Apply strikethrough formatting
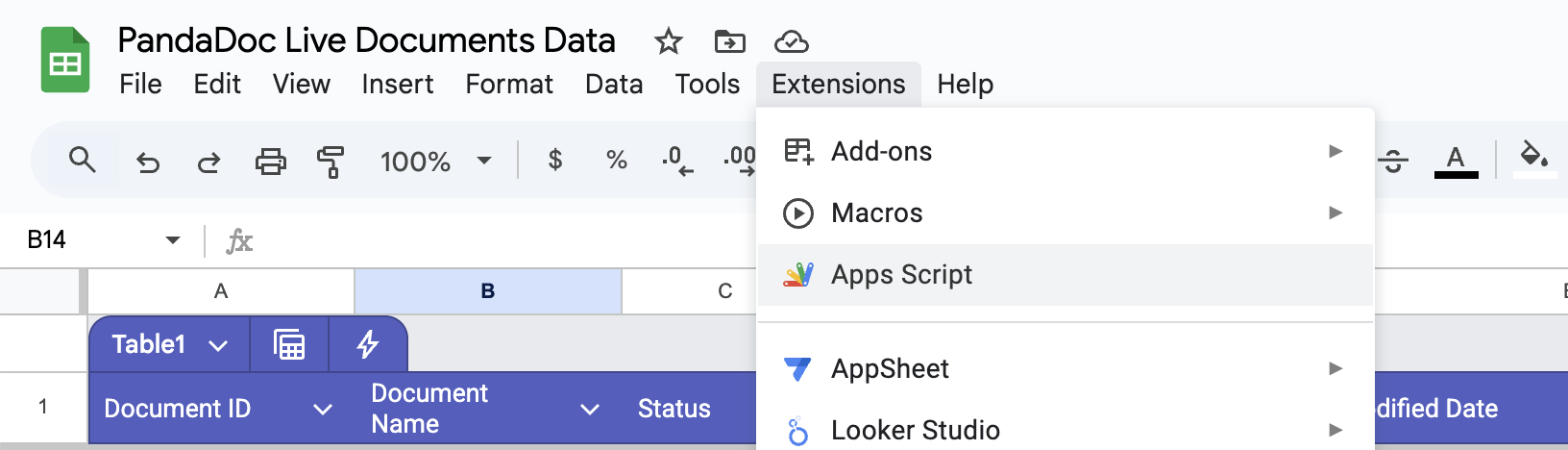 (x=1394, y=161)
